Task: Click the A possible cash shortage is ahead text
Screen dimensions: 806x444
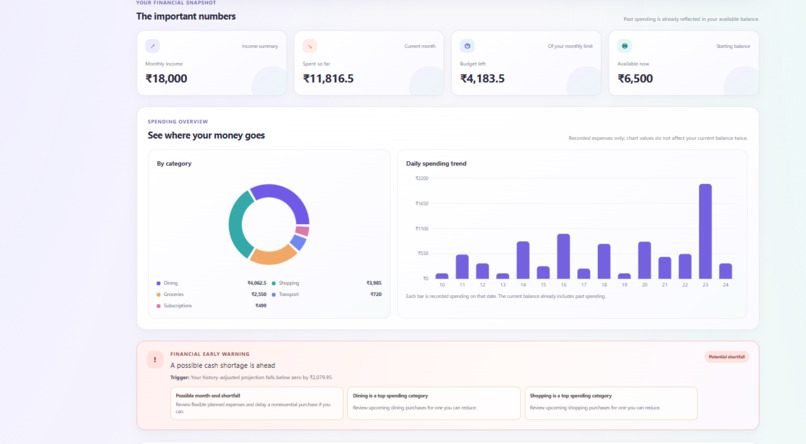Action: [x=223, y=365]
